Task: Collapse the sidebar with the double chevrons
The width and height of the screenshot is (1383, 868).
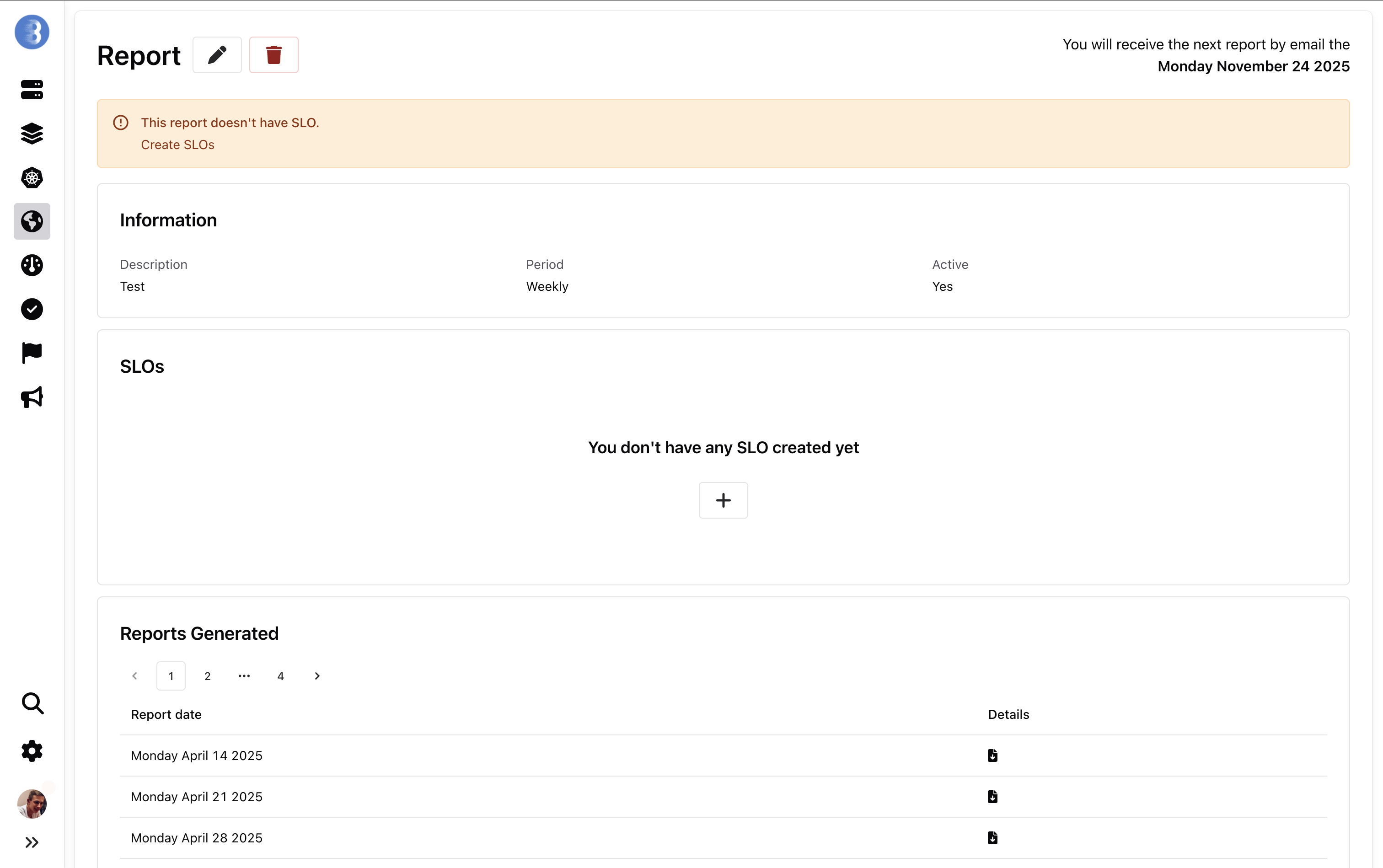Action: point(32,841)
